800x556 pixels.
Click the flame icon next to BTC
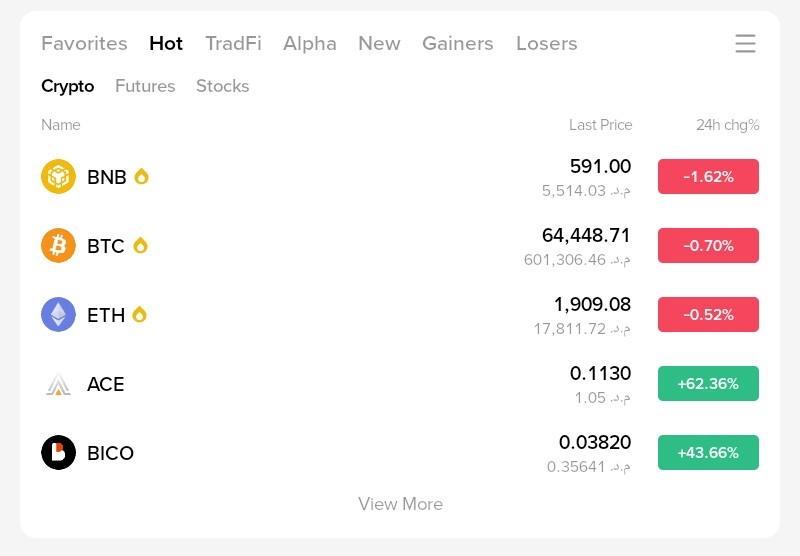pos(140,245)
